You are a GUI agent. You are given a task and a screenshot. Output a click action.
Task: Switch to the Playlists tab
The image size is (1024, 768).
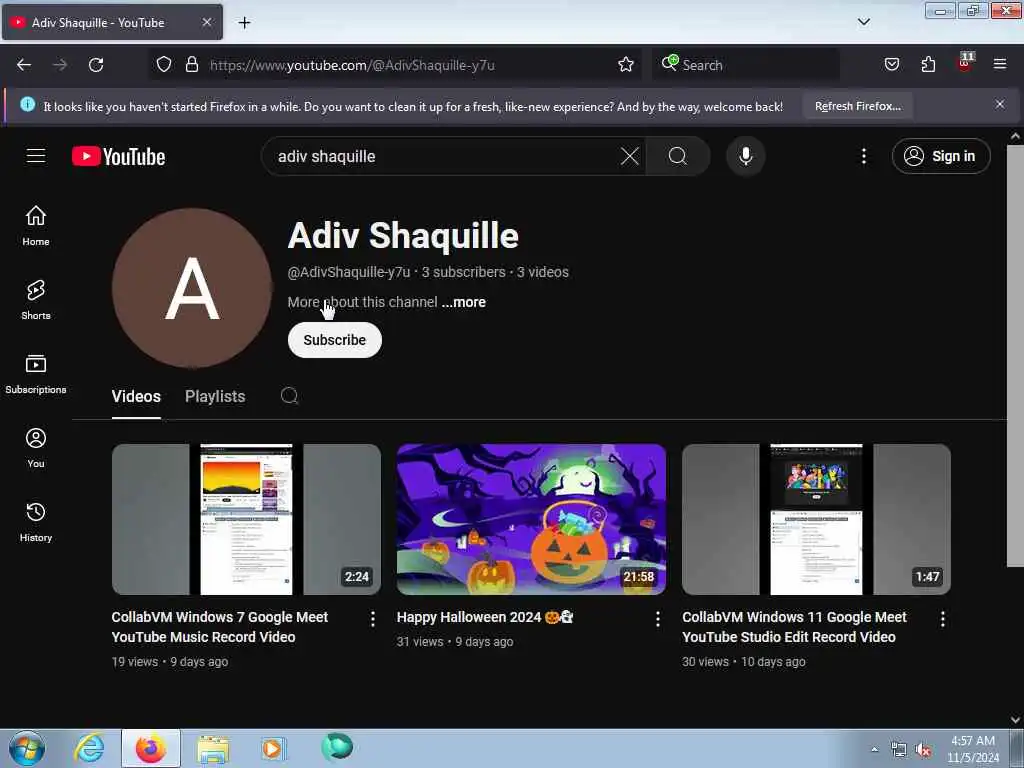click(215, 396)
